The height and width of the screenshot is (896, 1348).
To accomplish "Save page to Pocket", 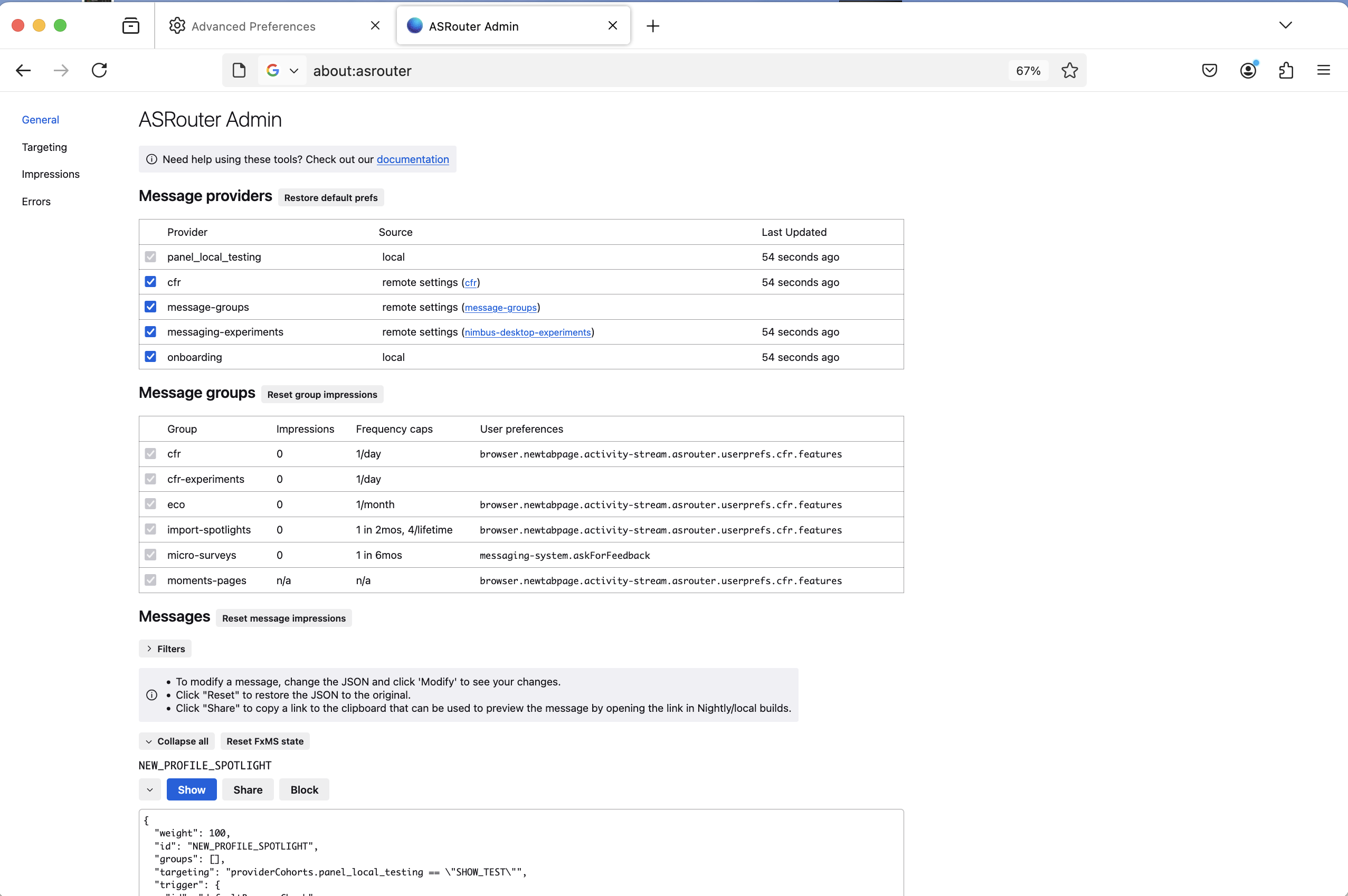I will tap(1209, 70).
